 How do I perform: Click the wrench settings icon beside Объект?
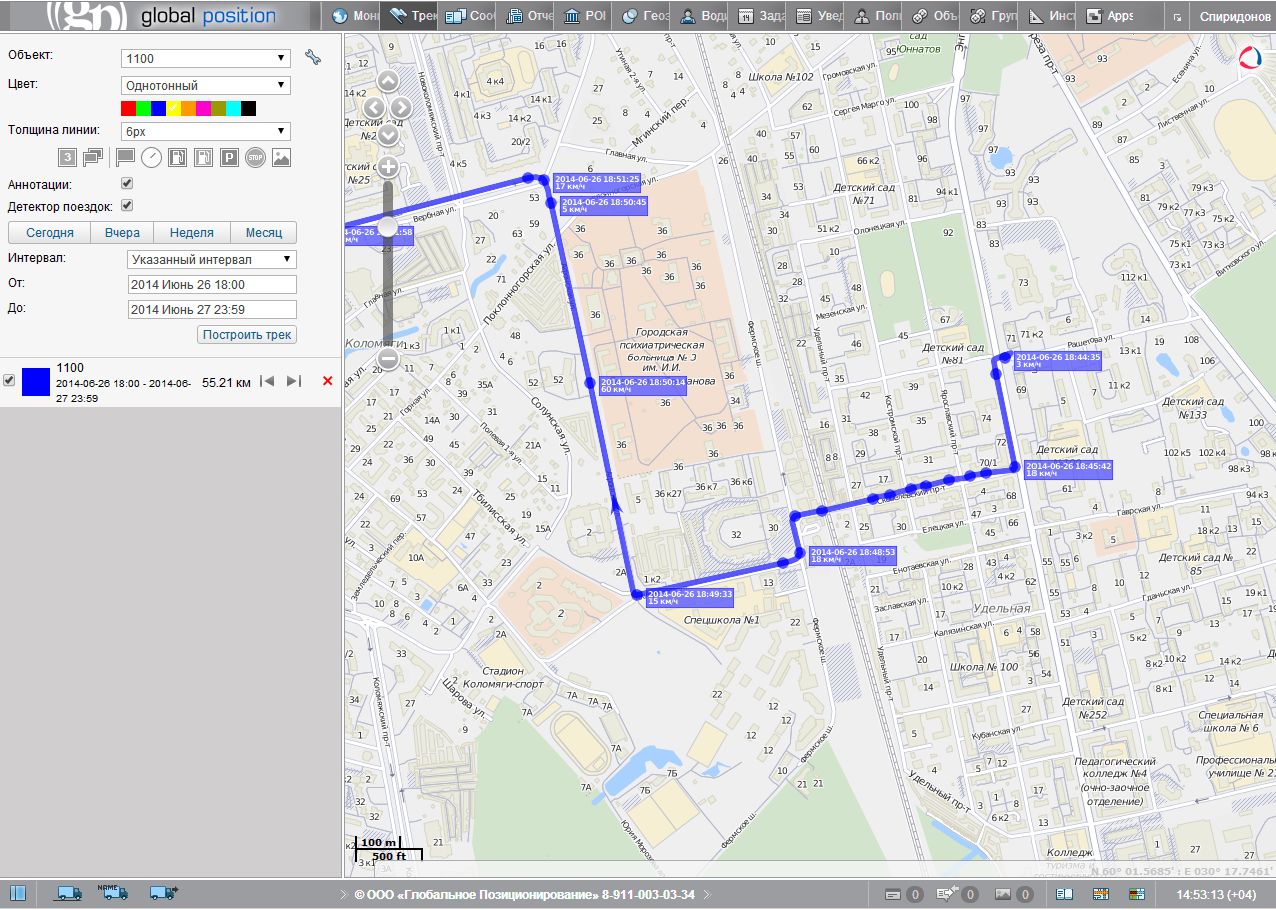click(x=313, y=58)
